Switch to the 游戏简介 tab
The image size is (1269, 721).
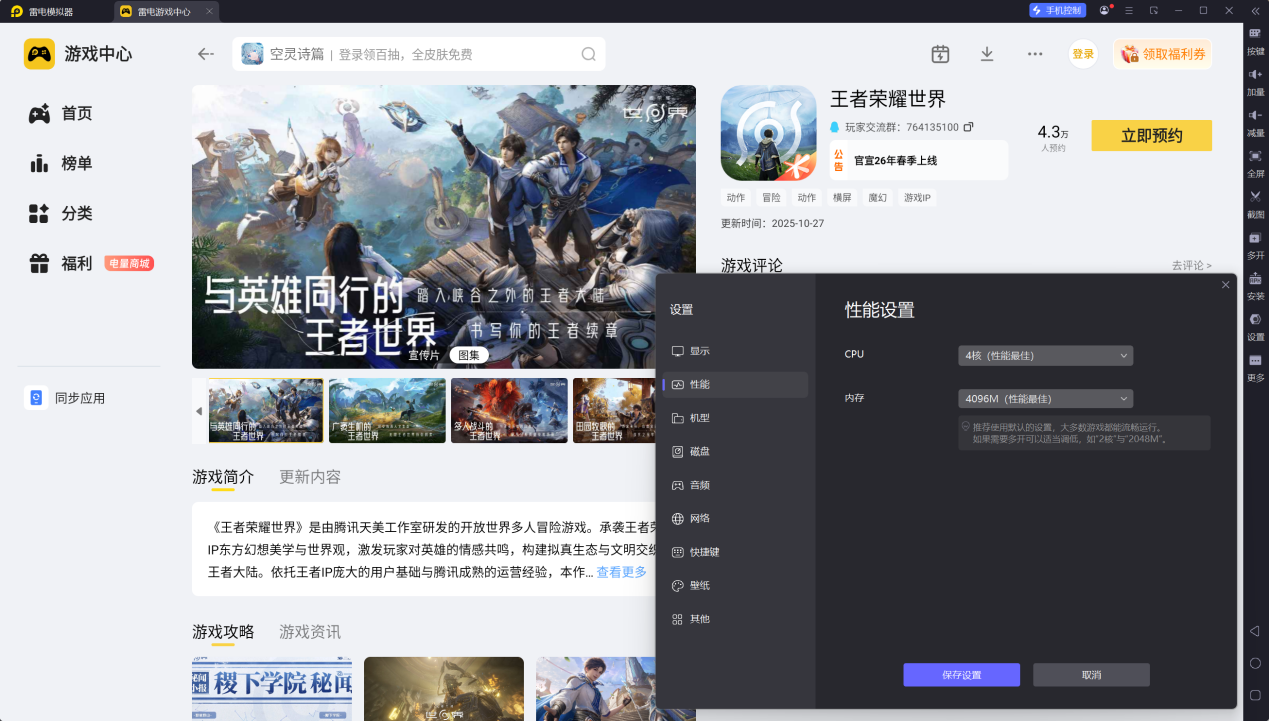click(223, 477)
